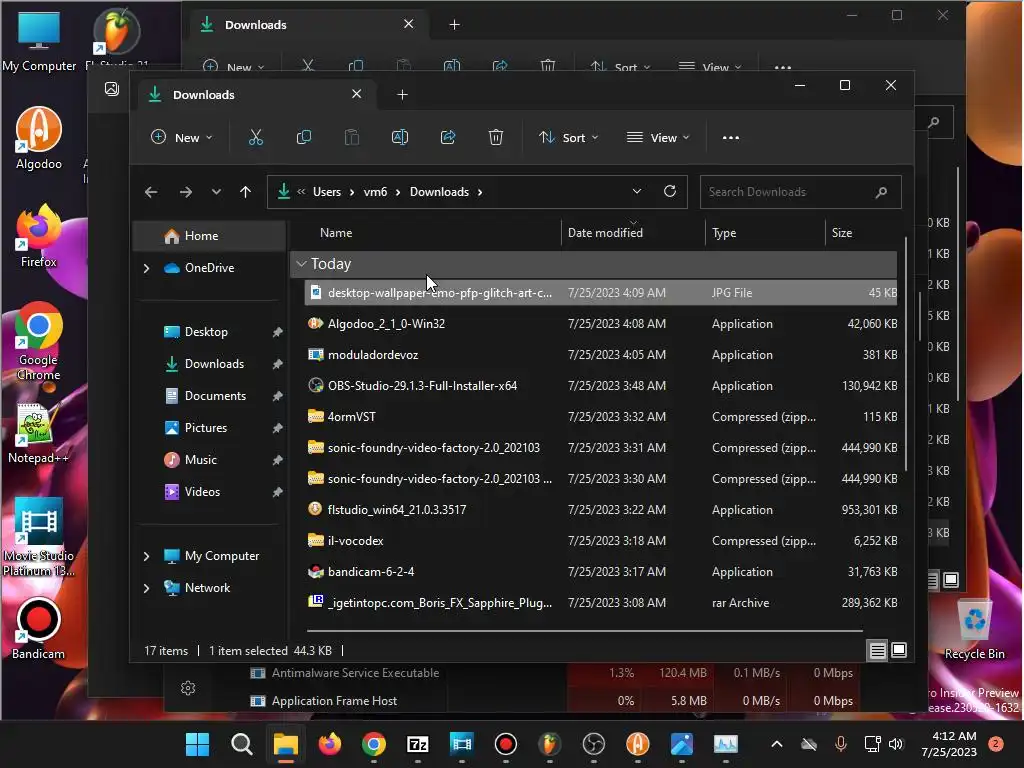Open the New dropdown in front window
This screenshot has height=768, width=1024.
(x=182, y=138)
